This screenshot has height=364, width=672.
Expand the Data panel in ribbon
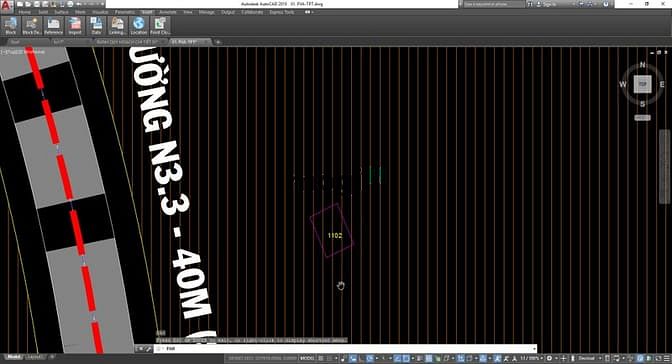click(96, 26)
